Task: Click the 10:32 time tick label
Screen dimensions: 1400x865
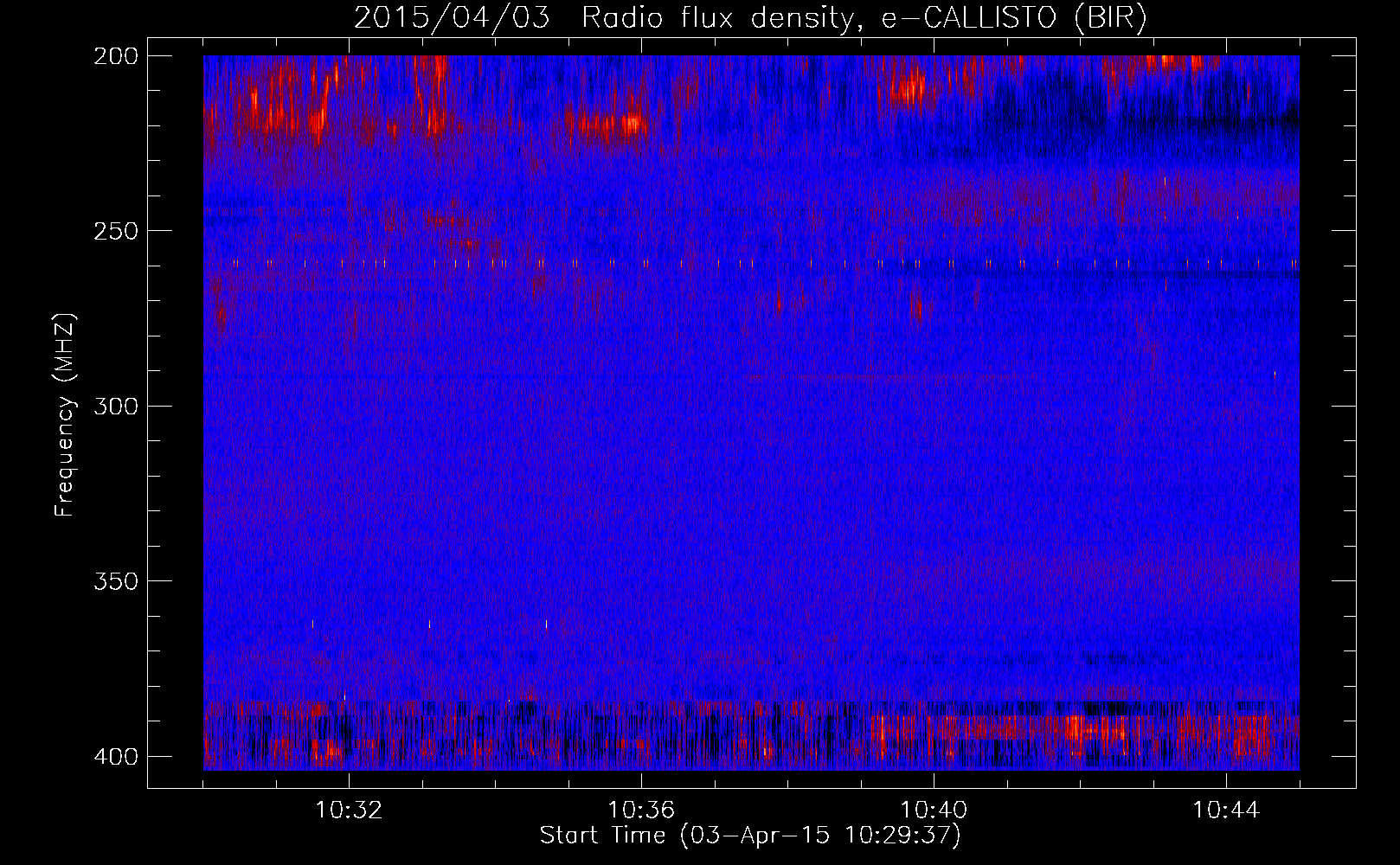Action: click(x=349, y=810)
